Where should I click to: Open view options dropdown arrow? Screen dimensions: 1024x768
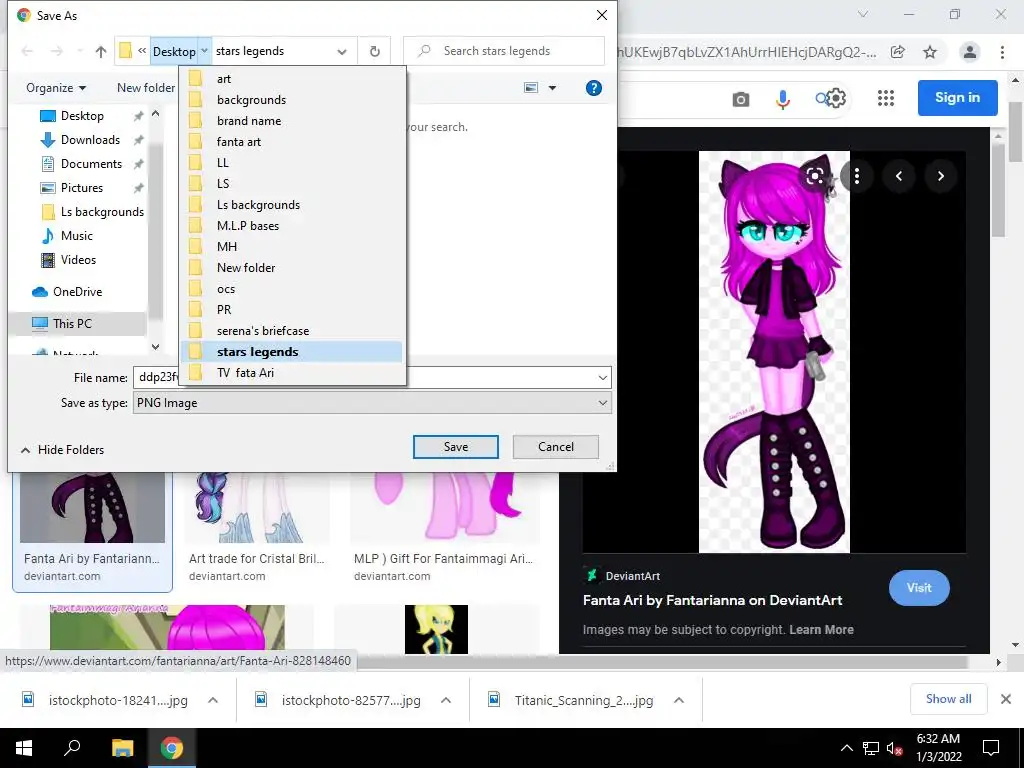tap(552, 88)
